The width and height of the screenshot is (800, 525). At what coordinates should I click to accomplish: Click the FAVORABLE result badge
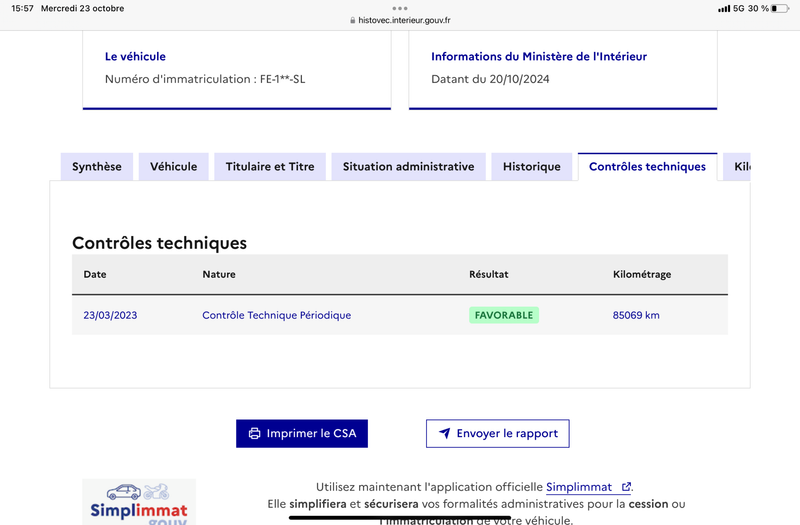click(504, 315)
